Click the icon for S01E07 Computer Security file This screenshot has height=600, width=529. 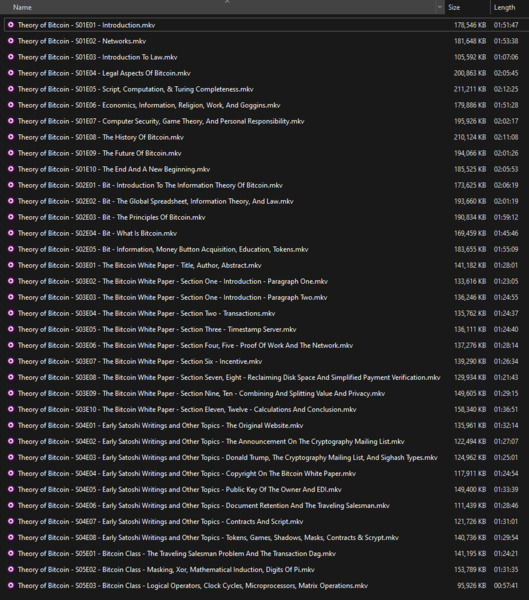11,121
